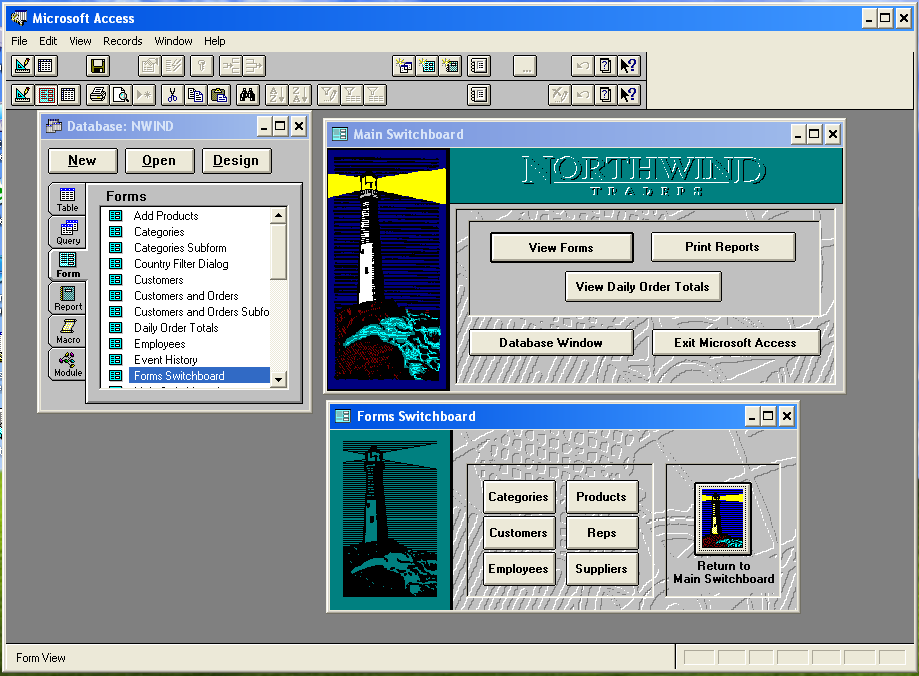This screenshot has width=919, height=676.
Task: Click the Copy icon in lower toolbar
Action: pyautogui.click(x=195, y=94)
